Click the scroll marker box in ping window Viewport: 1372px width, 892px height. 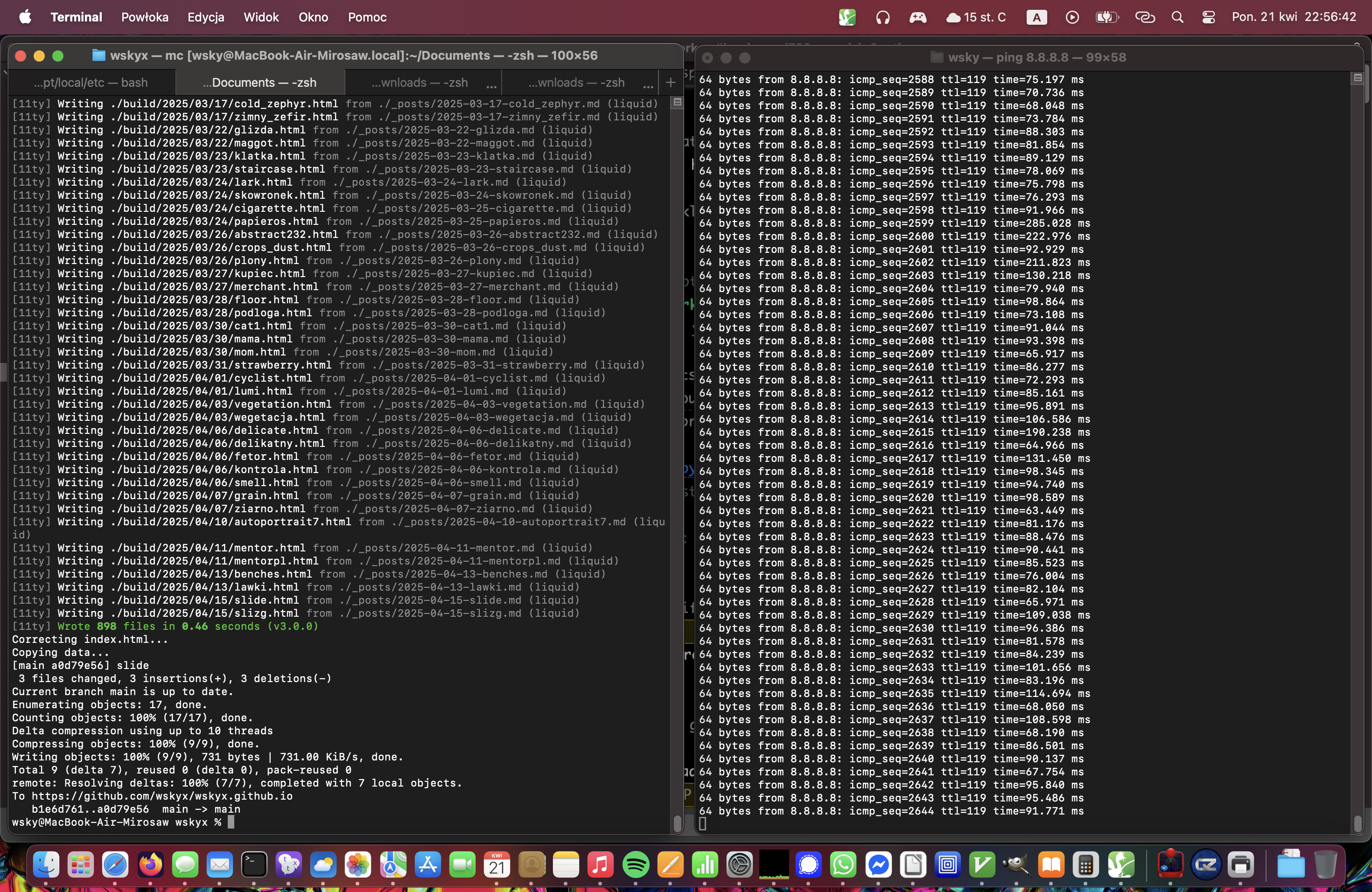click(x=1357, y=78)
